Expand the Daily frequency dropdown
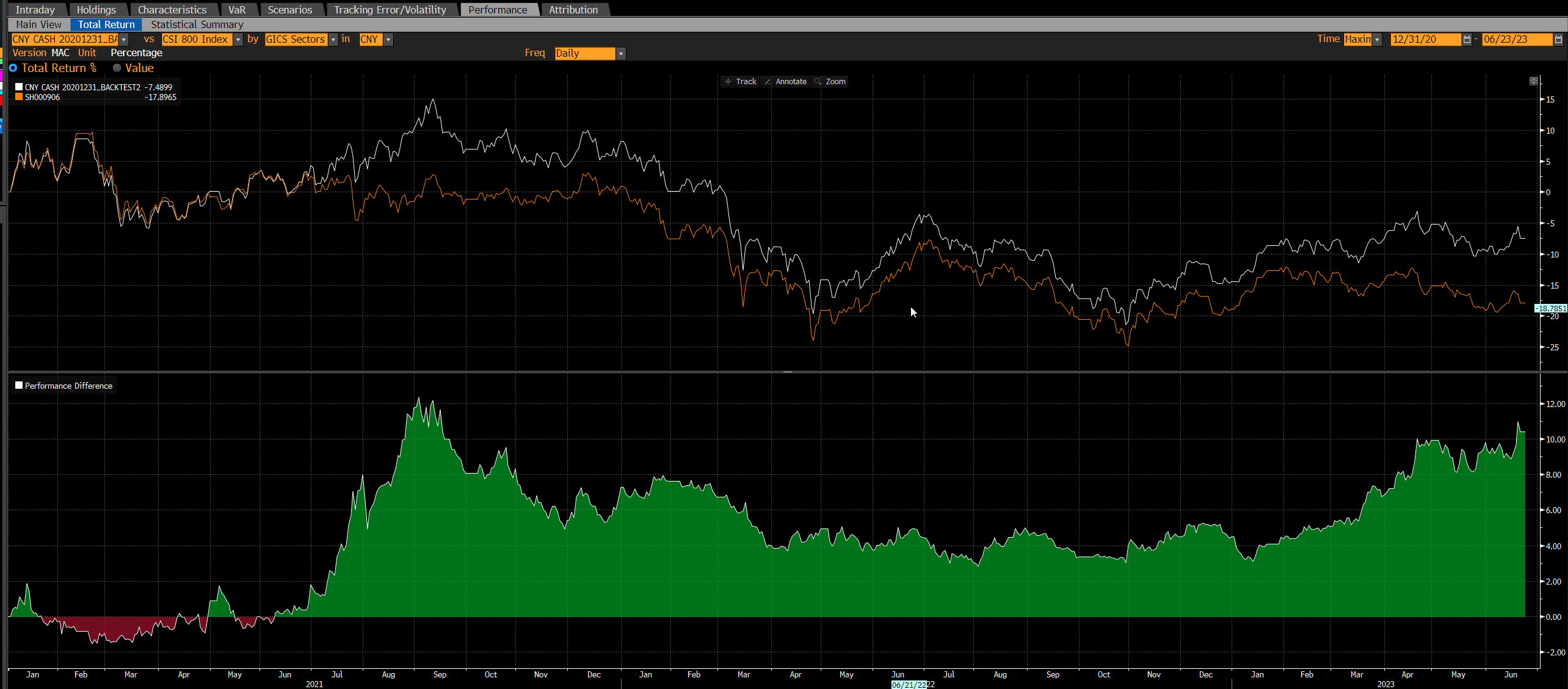This screenshot has width=1568, height=689. coord(621,54)
